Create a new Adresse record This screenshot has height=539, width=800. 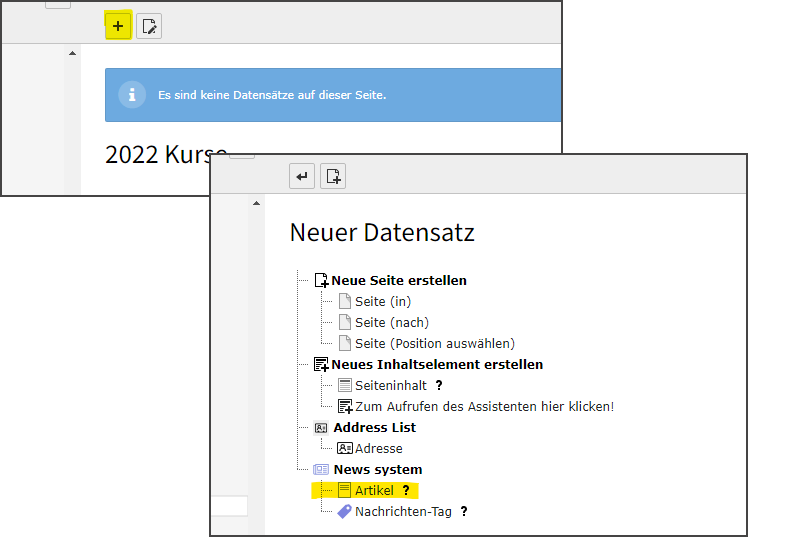tap(378, 448)
